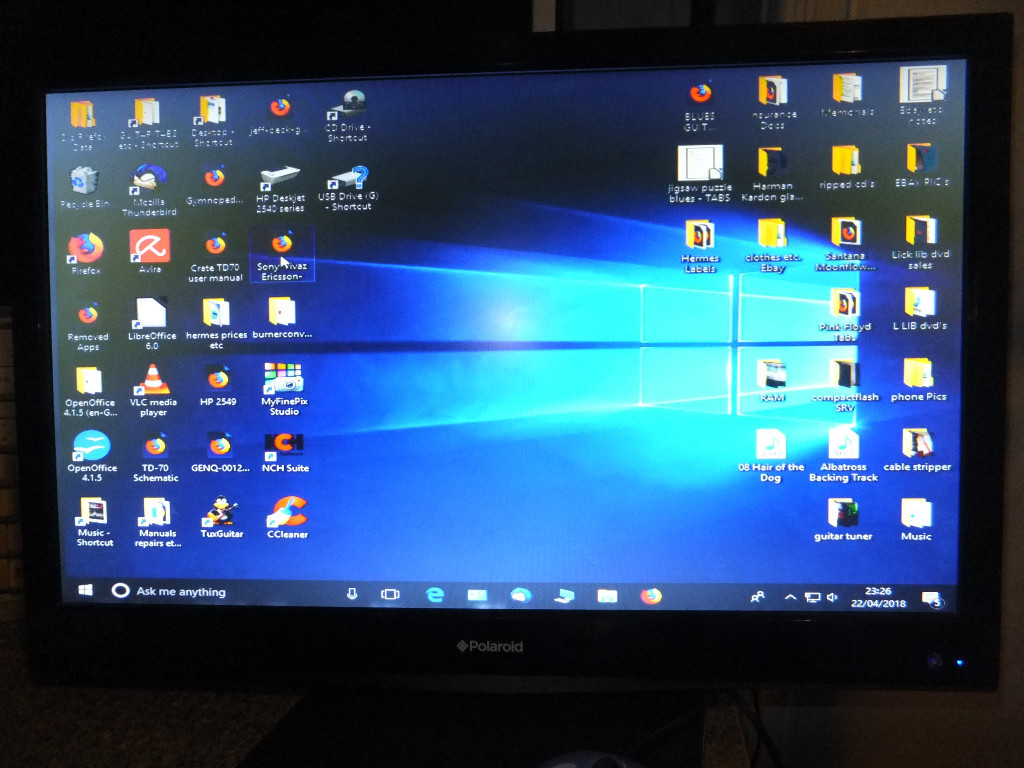This screenshot has height=768, width=1024.
Task: Open the compactflash SRV folder
Action: coord(845,385)
